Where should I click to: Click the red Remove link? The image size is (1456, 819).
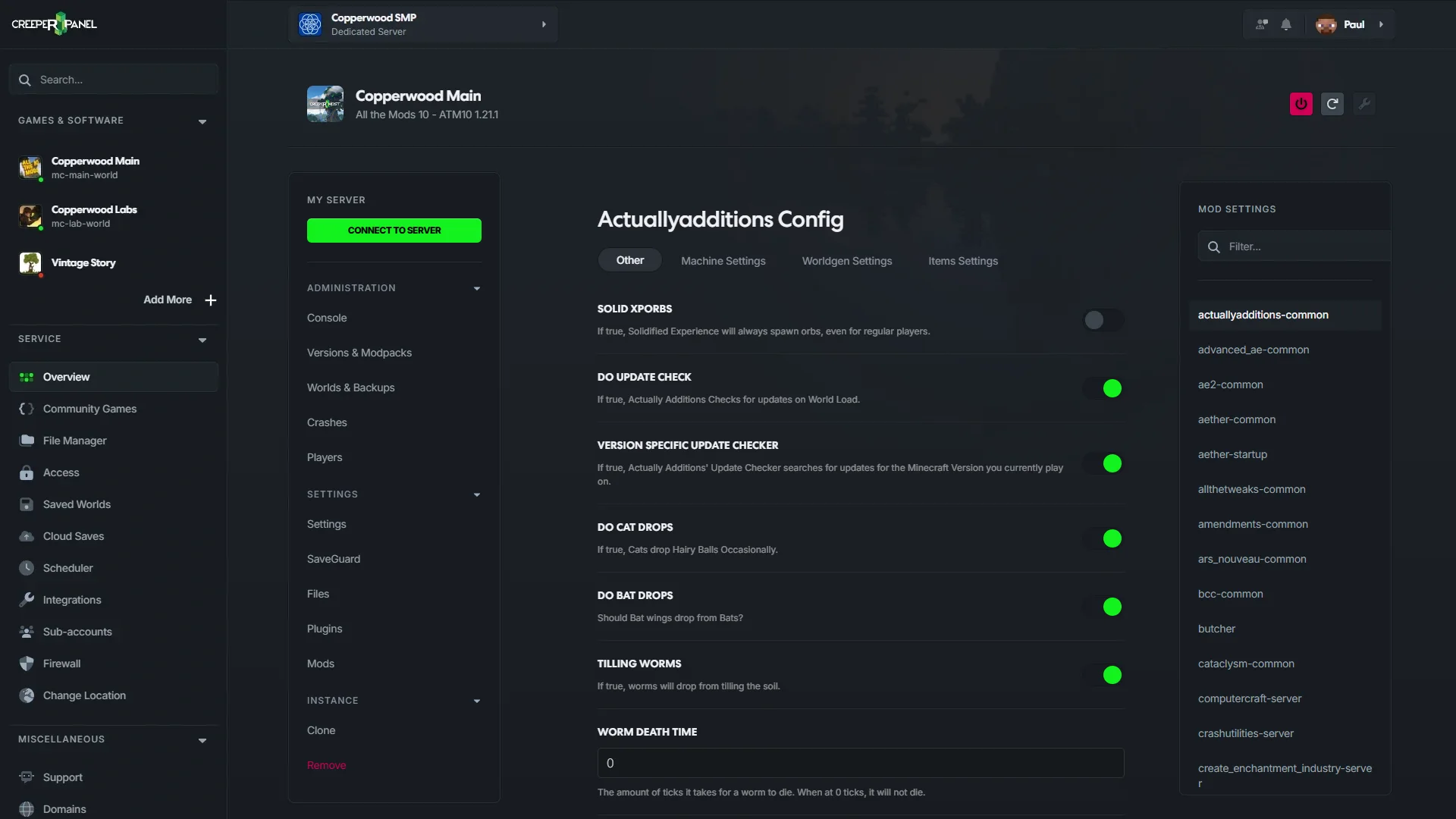point(326,765)
